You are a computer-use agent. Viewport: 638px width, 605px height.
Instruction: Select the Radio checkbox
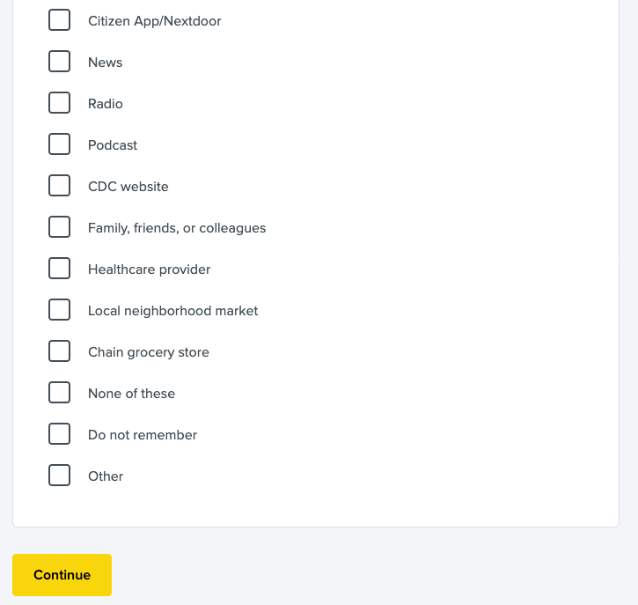[x=59, y=103]
